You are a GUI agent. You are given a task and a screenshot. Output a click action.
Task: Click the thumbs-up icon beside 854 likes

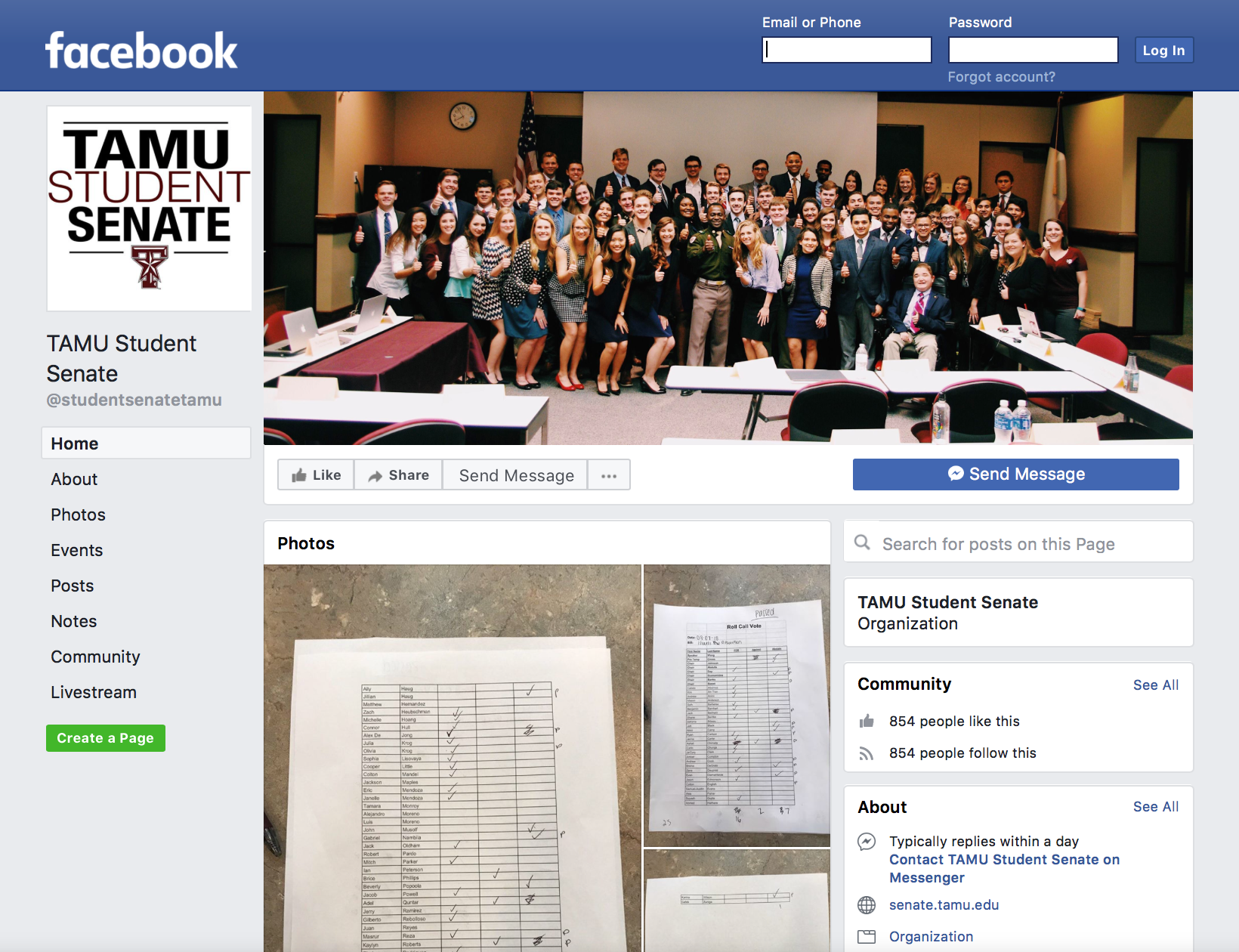[x=867, y=722]
